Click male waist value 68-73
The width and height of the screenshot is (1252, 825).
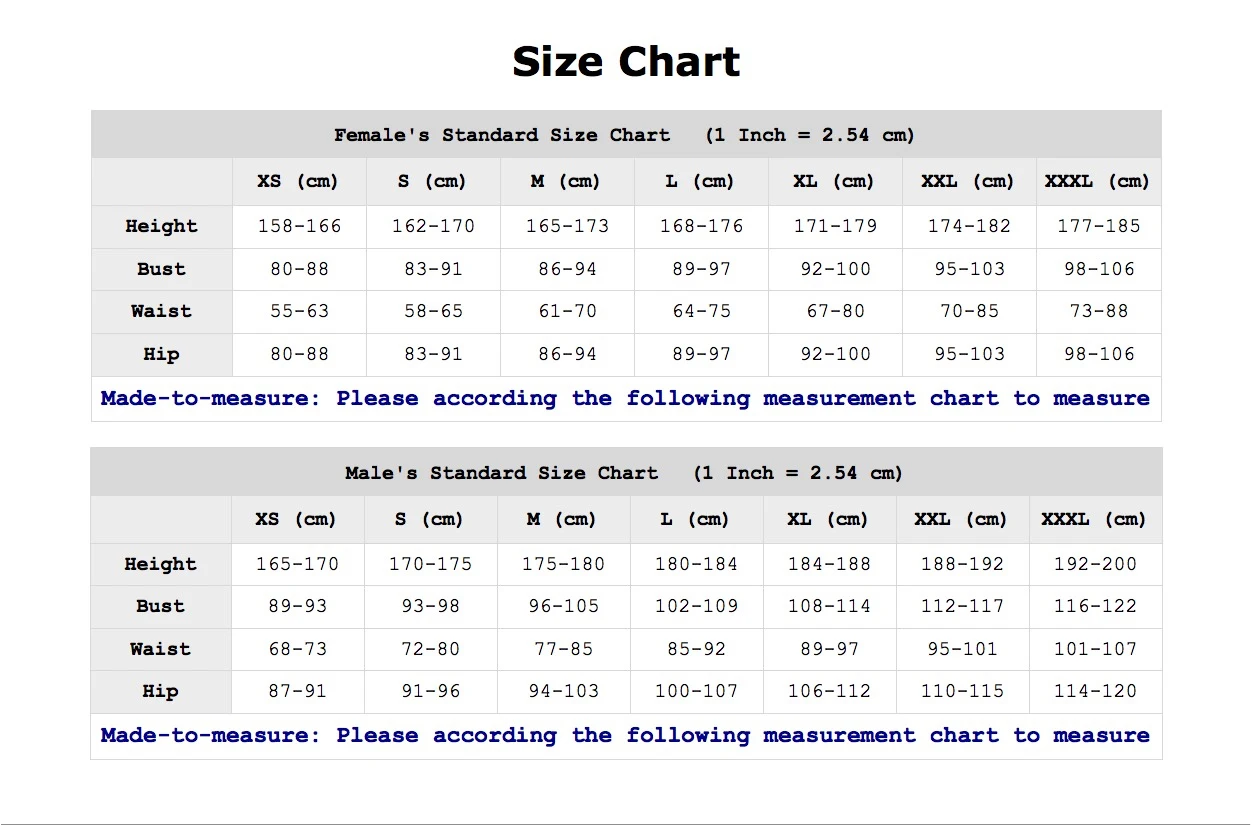pyautogui.click(x=298, y=649)
